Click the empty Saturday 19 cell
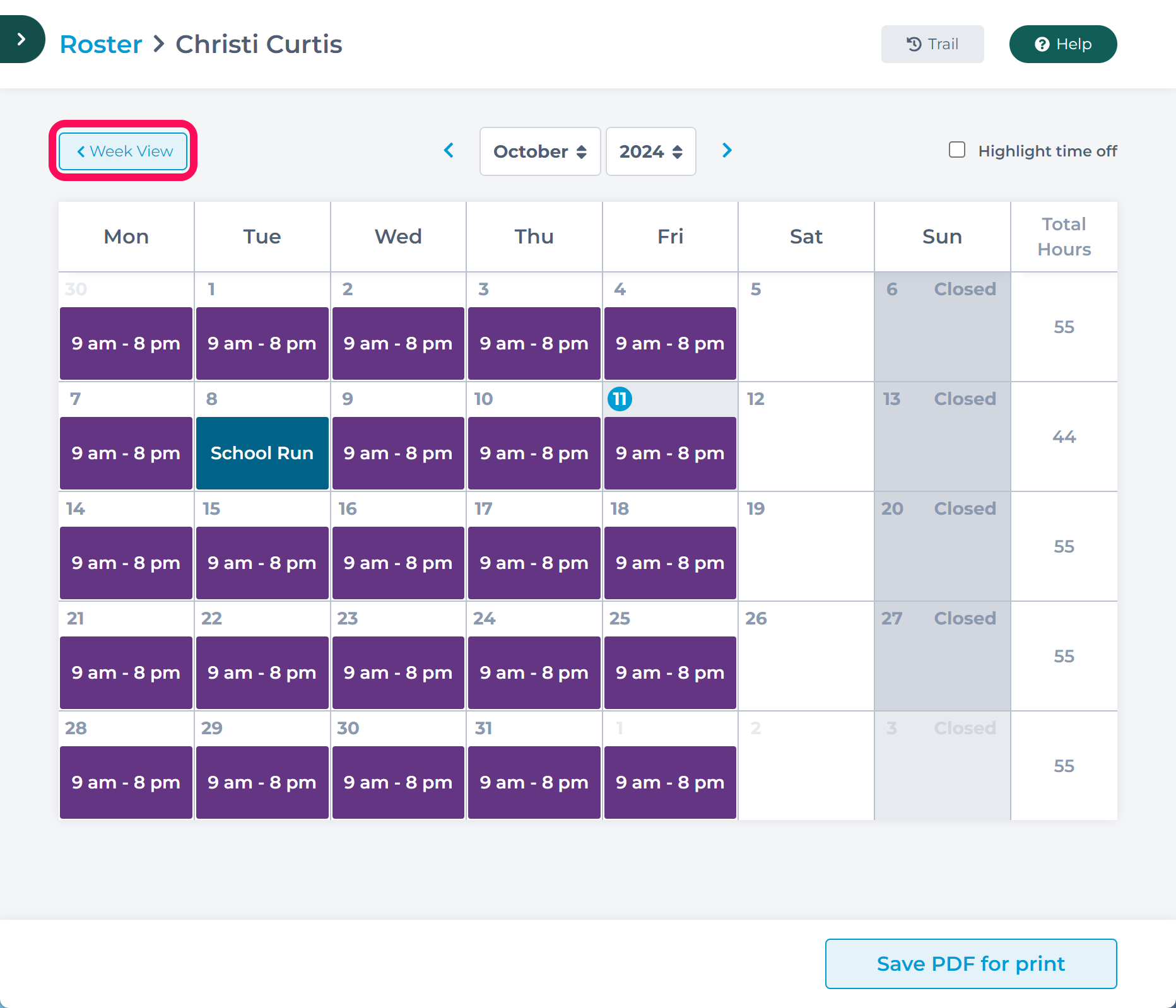Screen dimensions: 1176x1008 point(806,546)
